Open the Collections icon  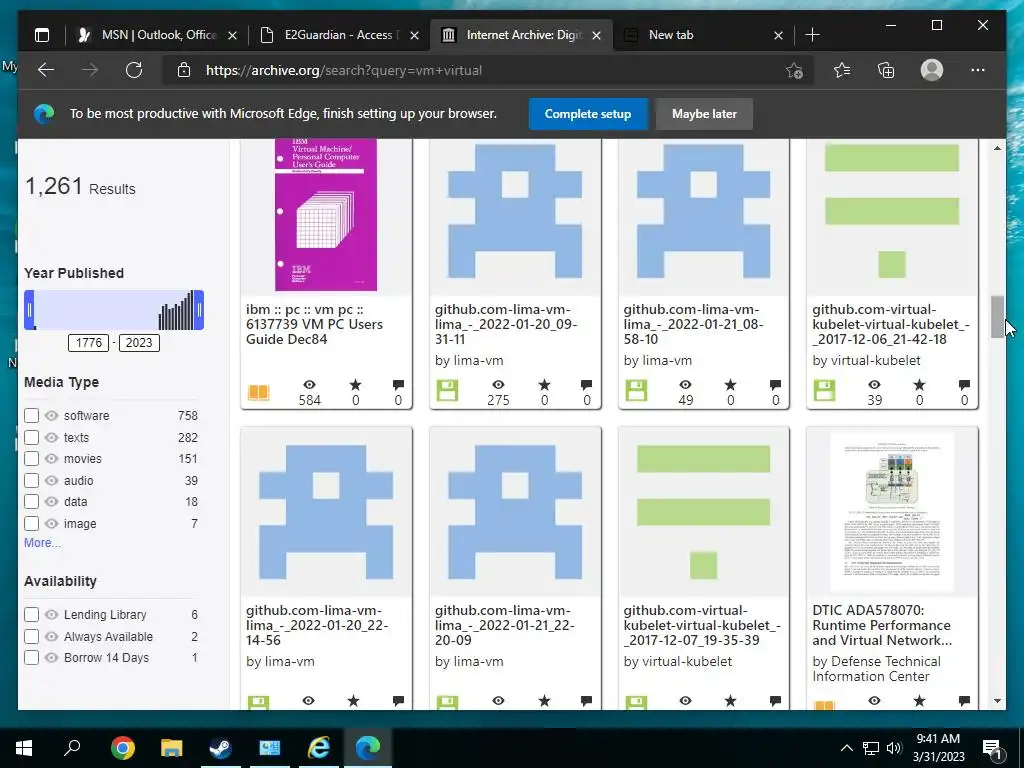(886, 70)
